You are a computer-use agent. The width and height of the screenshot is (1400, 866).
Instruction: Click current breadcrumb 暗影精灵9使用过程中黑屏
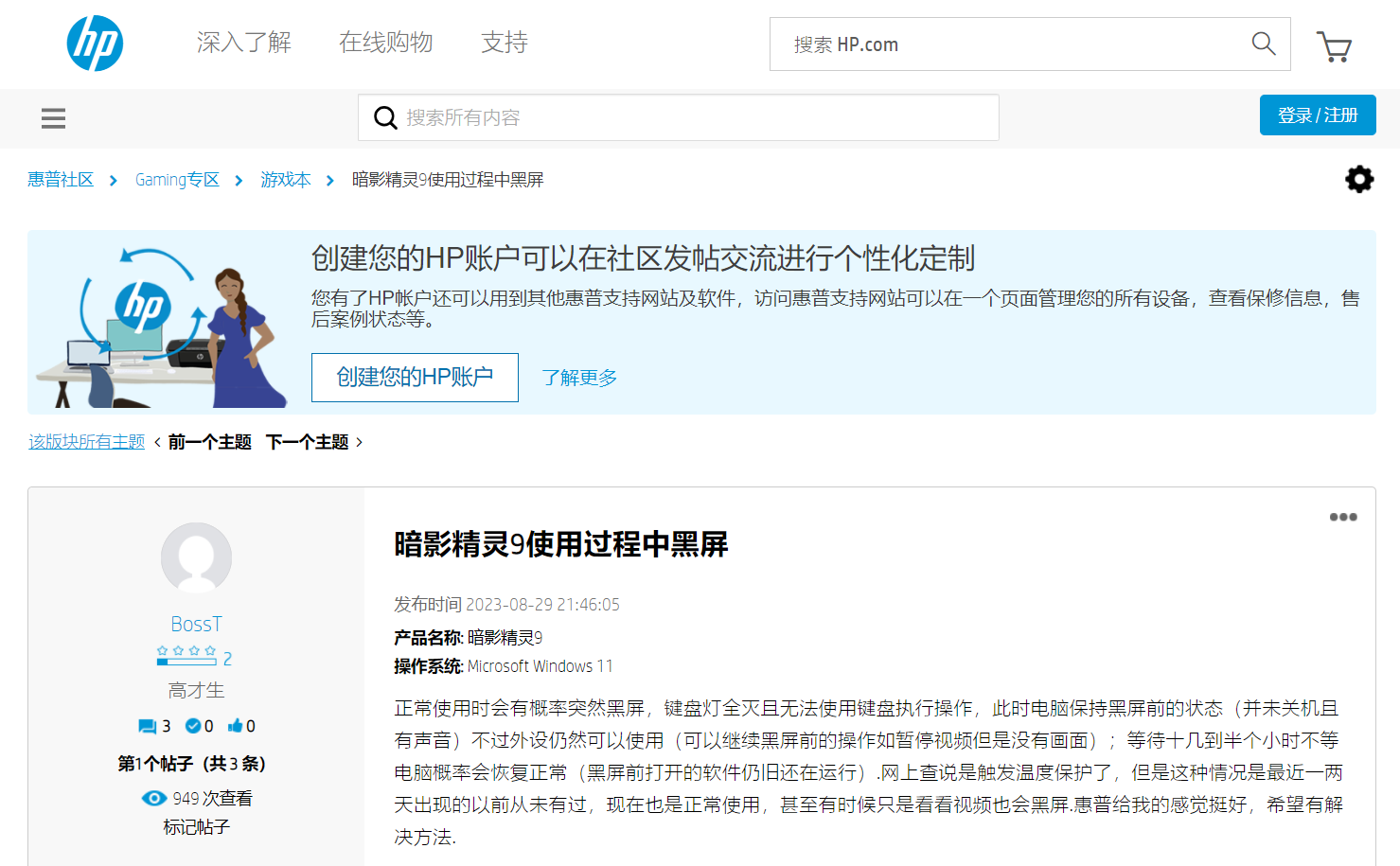pyautogui.click(x=448, y=180)
